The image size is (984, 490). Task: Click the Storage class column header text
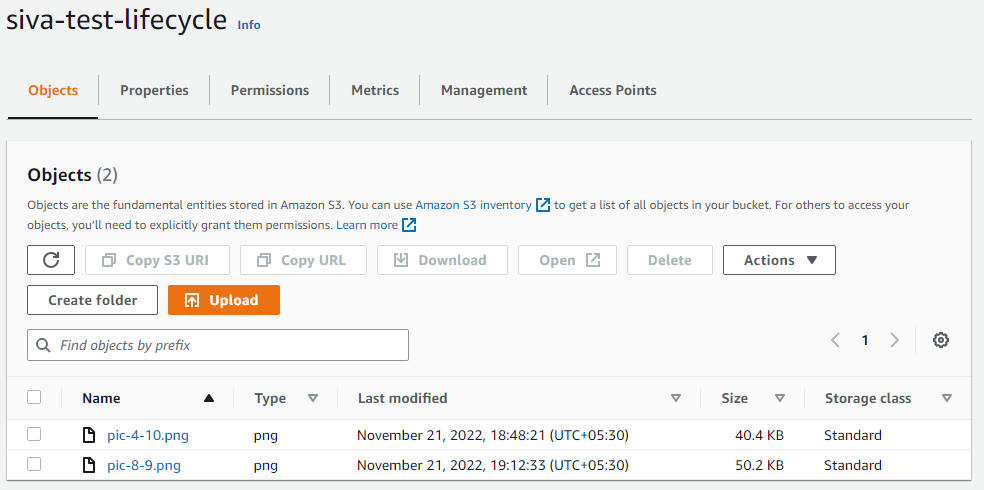867,398
